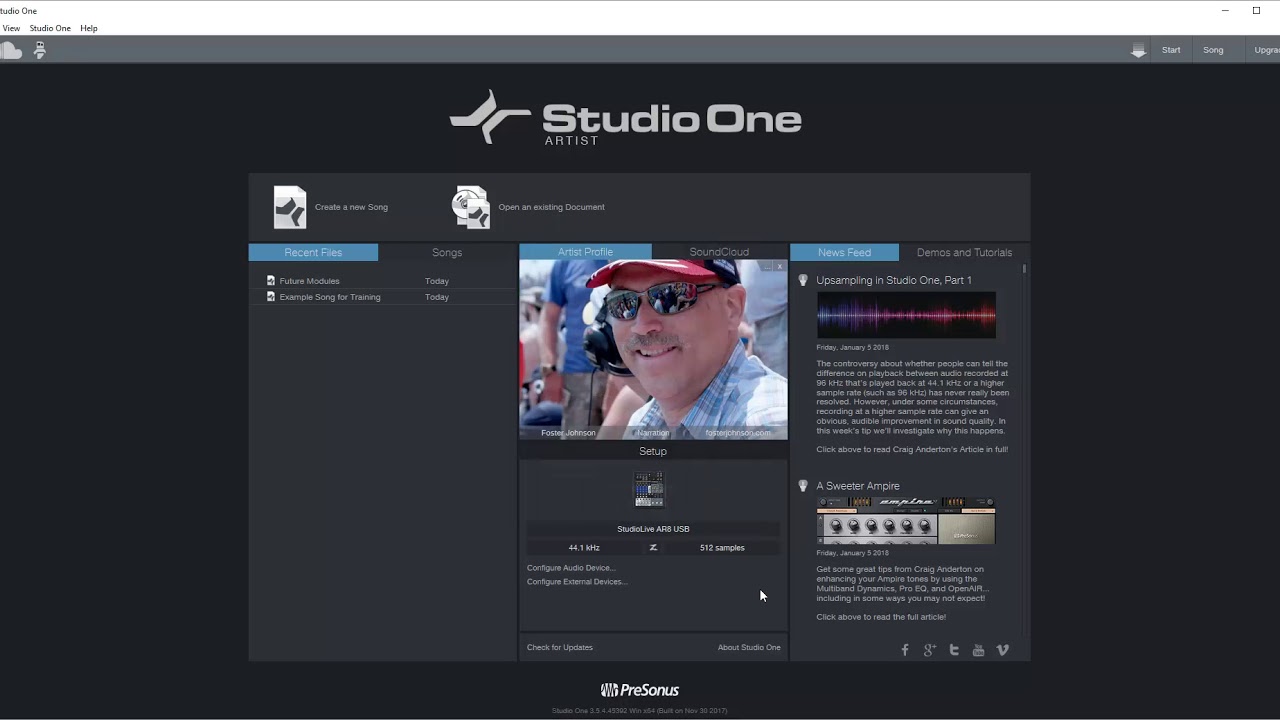The image size is (1280, 720).
Task: Click Open an existing Document
Action: [x=551, y=207]
